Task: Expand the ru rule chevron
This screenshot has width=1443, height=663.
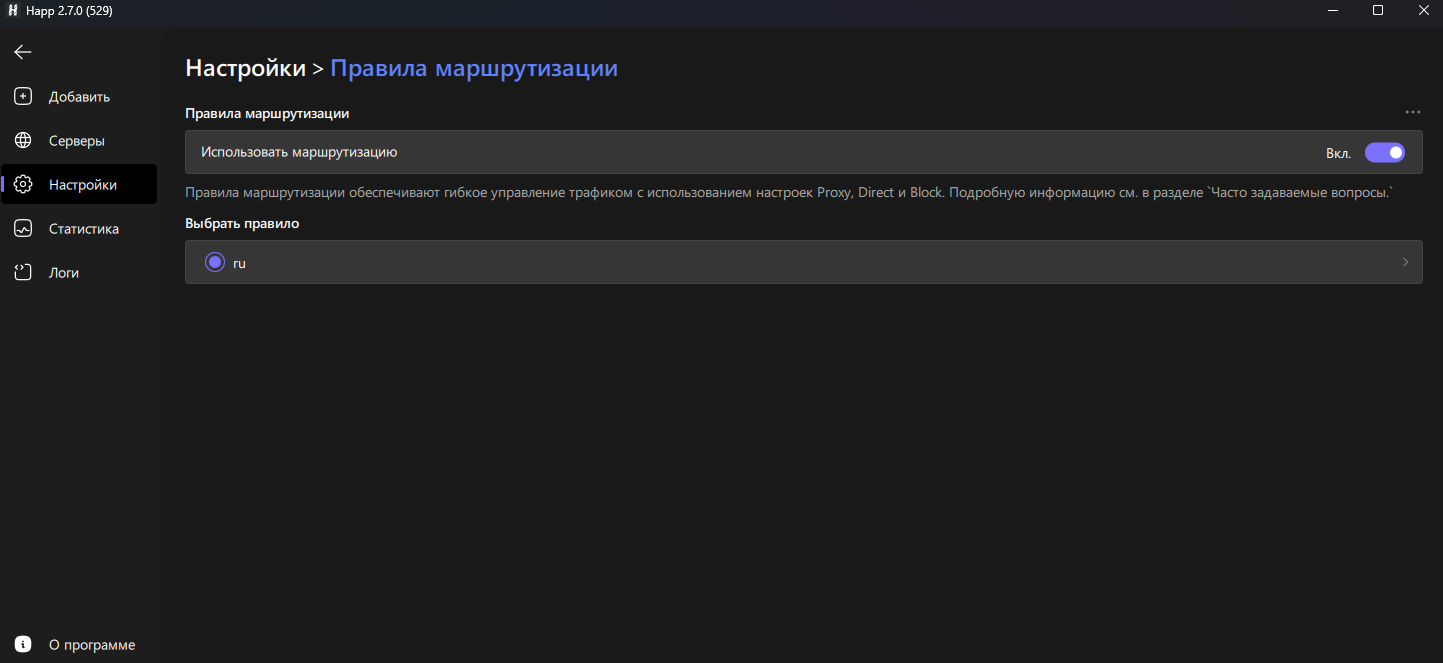Action: point(1405,263)
